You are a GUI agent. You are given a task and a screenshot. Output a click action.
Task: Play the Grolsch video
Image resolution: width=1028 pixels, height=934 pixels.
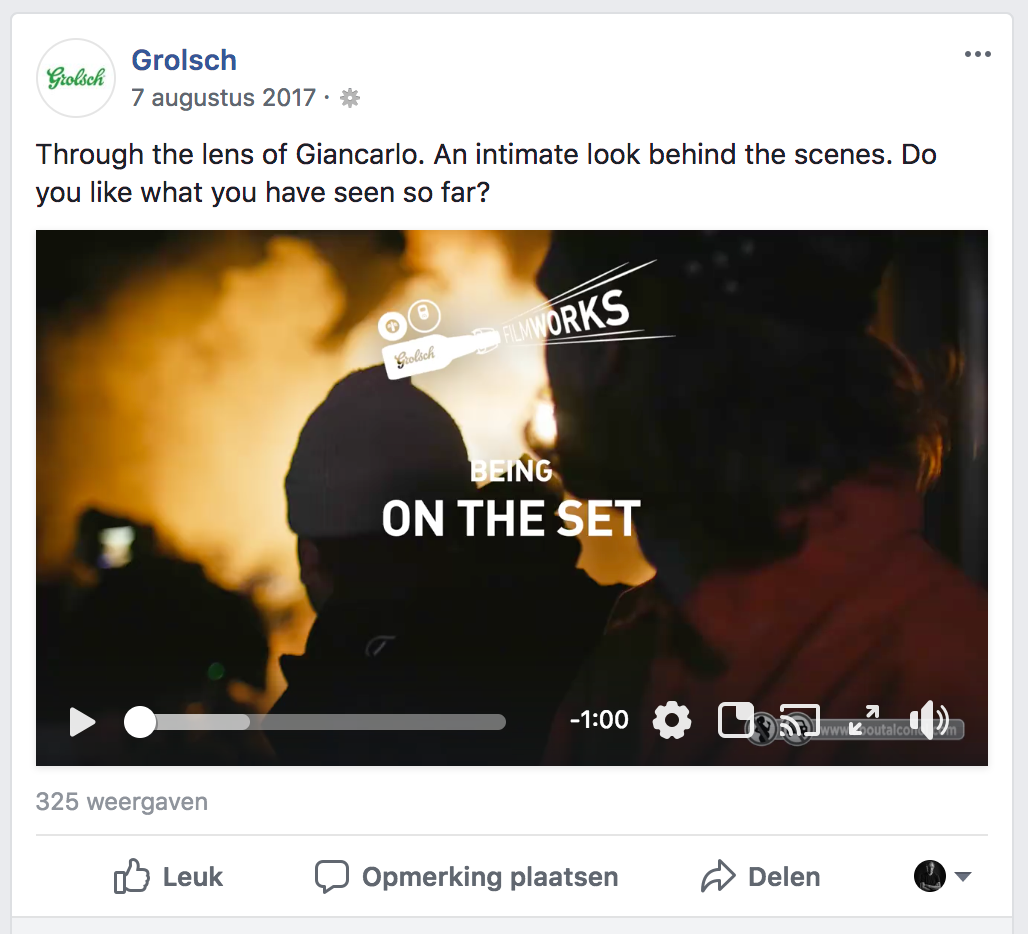(83, 722)
